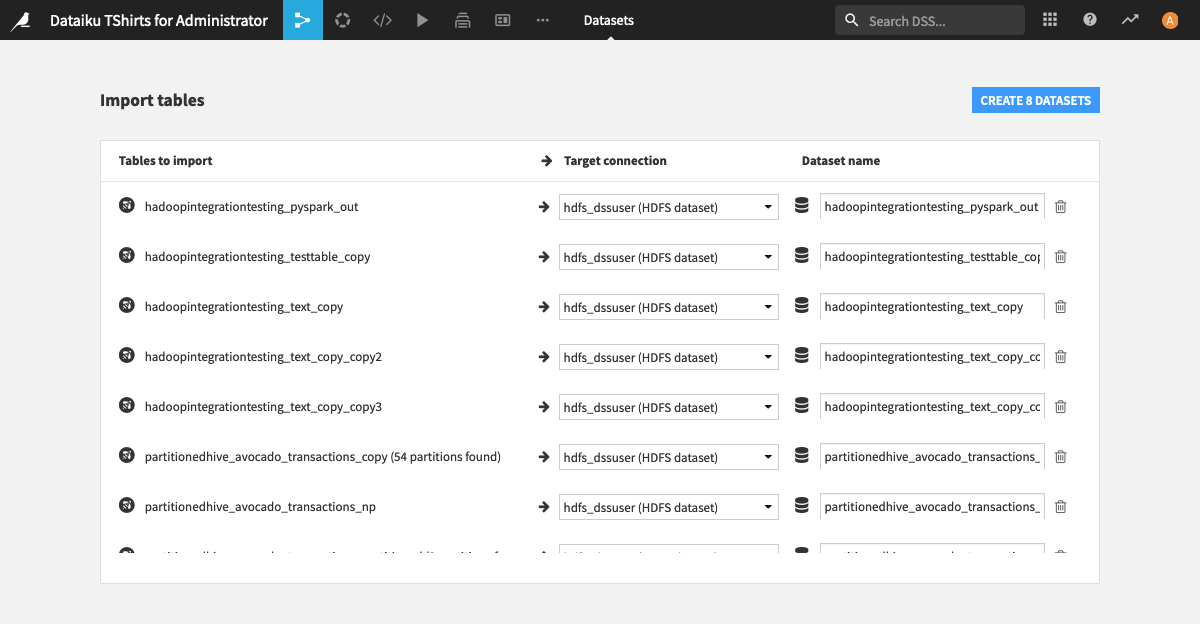Open the more options ellipsis menu
Image resolution: width=1200 pixels, height=624 pixels.
pyautogui.click(x=542, y=20)
